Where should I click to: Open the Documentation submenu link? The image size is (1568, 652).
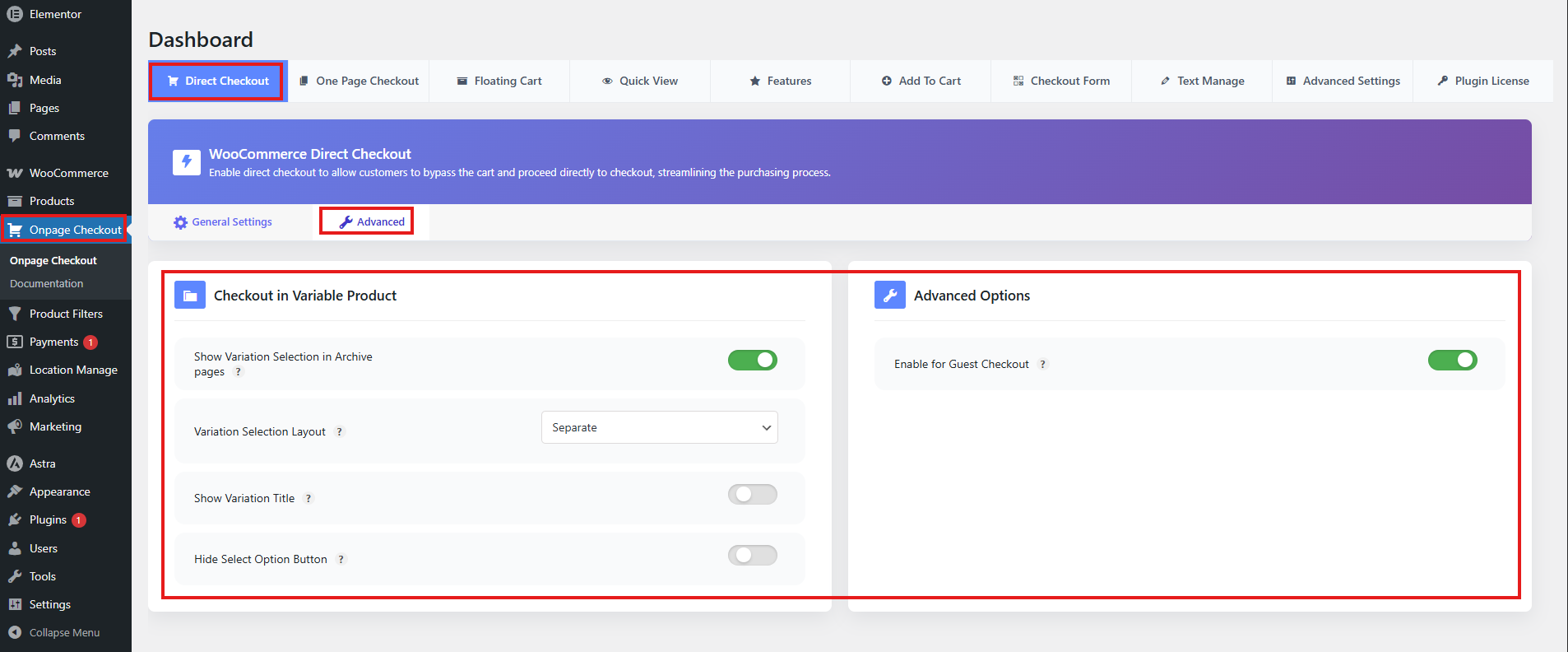coord(47,283)
